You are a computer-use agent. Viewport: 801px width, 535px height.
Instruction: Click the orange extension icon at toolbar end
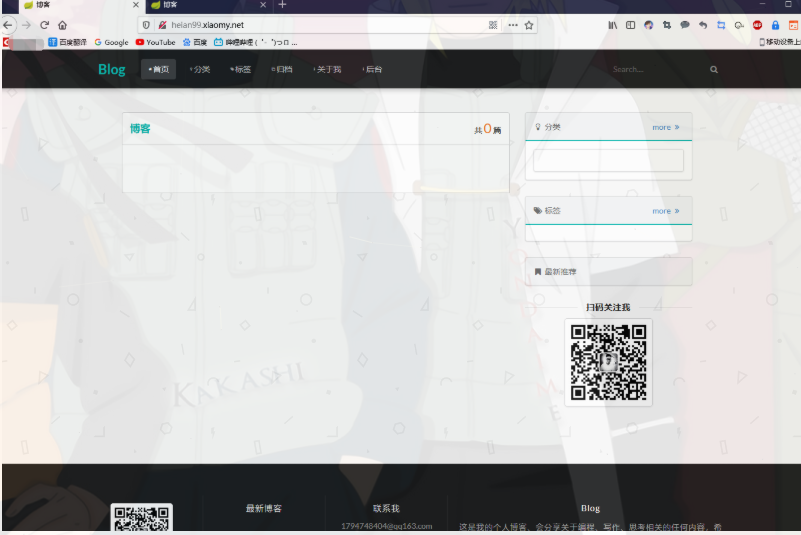[793, 25]
